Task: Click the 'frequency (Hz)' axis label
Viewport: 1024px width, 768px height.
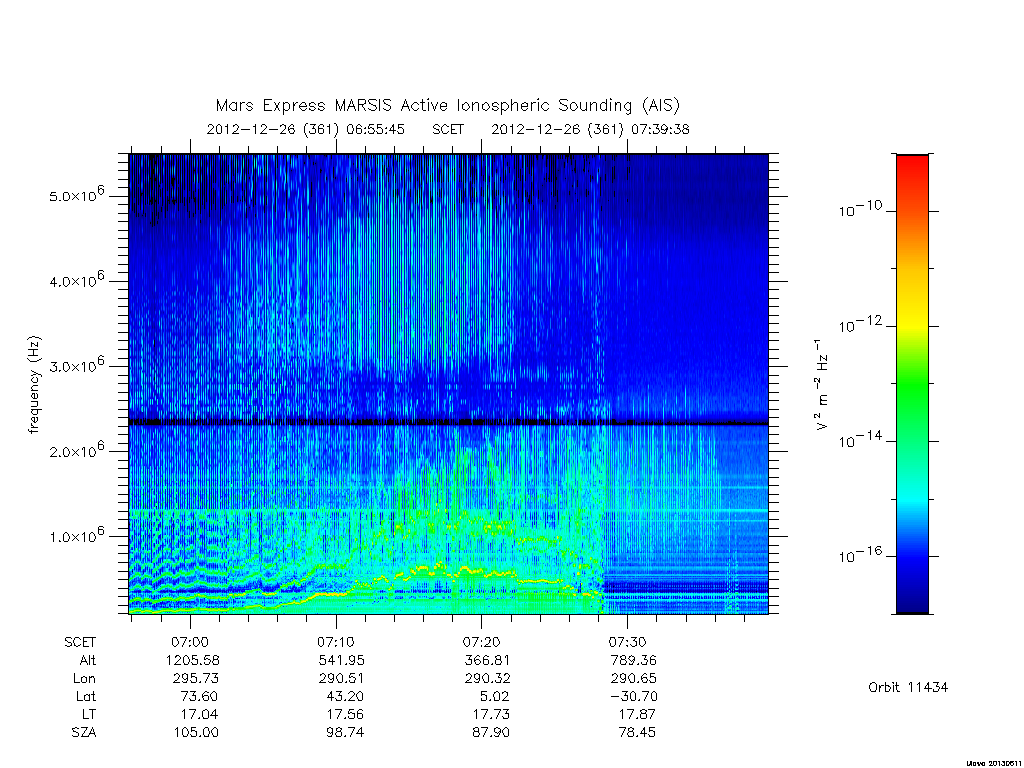Action: (34, 384)
